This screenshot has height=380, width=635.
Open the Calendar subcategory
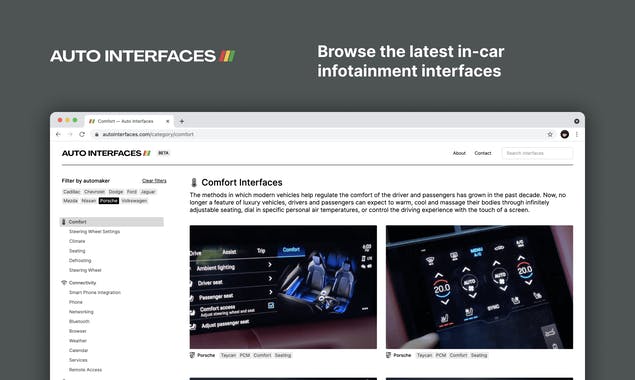coord(78,350)
